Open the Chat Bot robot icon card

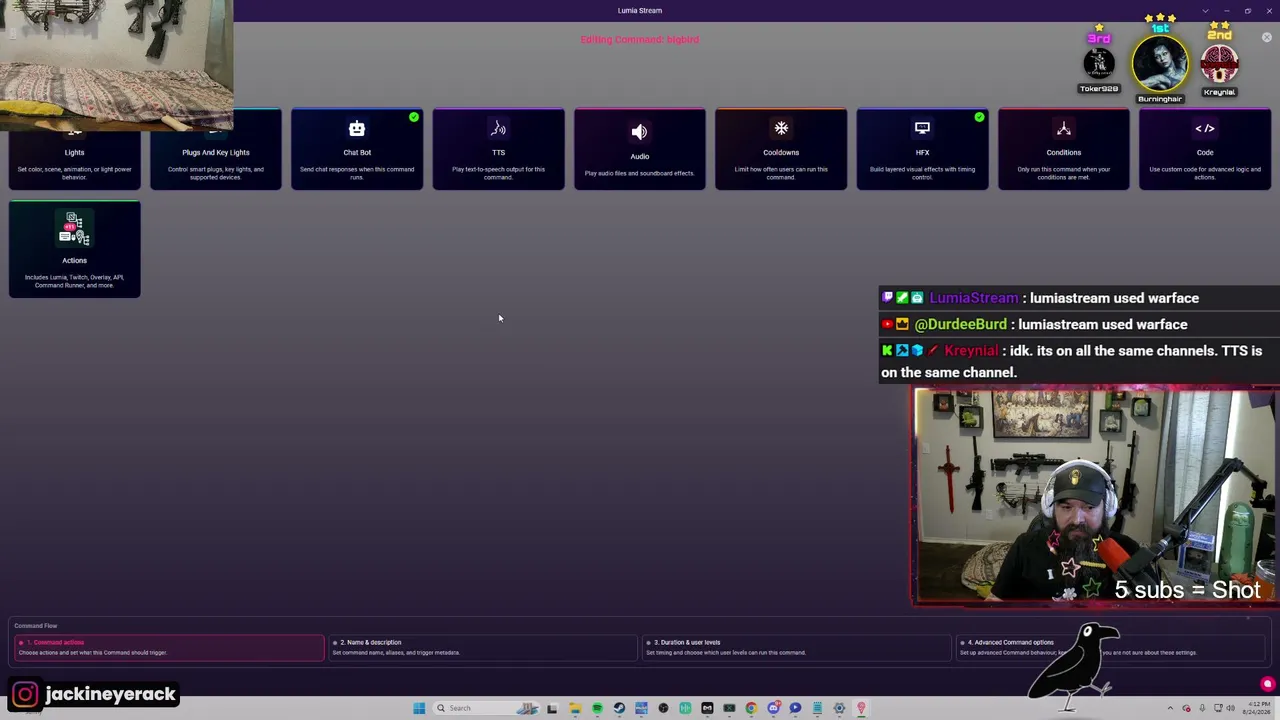pyautogui.click(x=357, y=148)
